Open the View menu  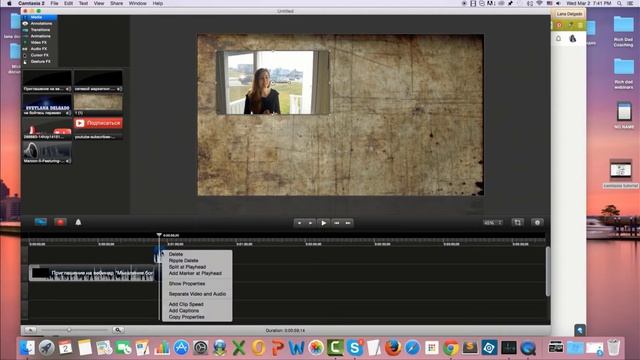pos(99,3)
